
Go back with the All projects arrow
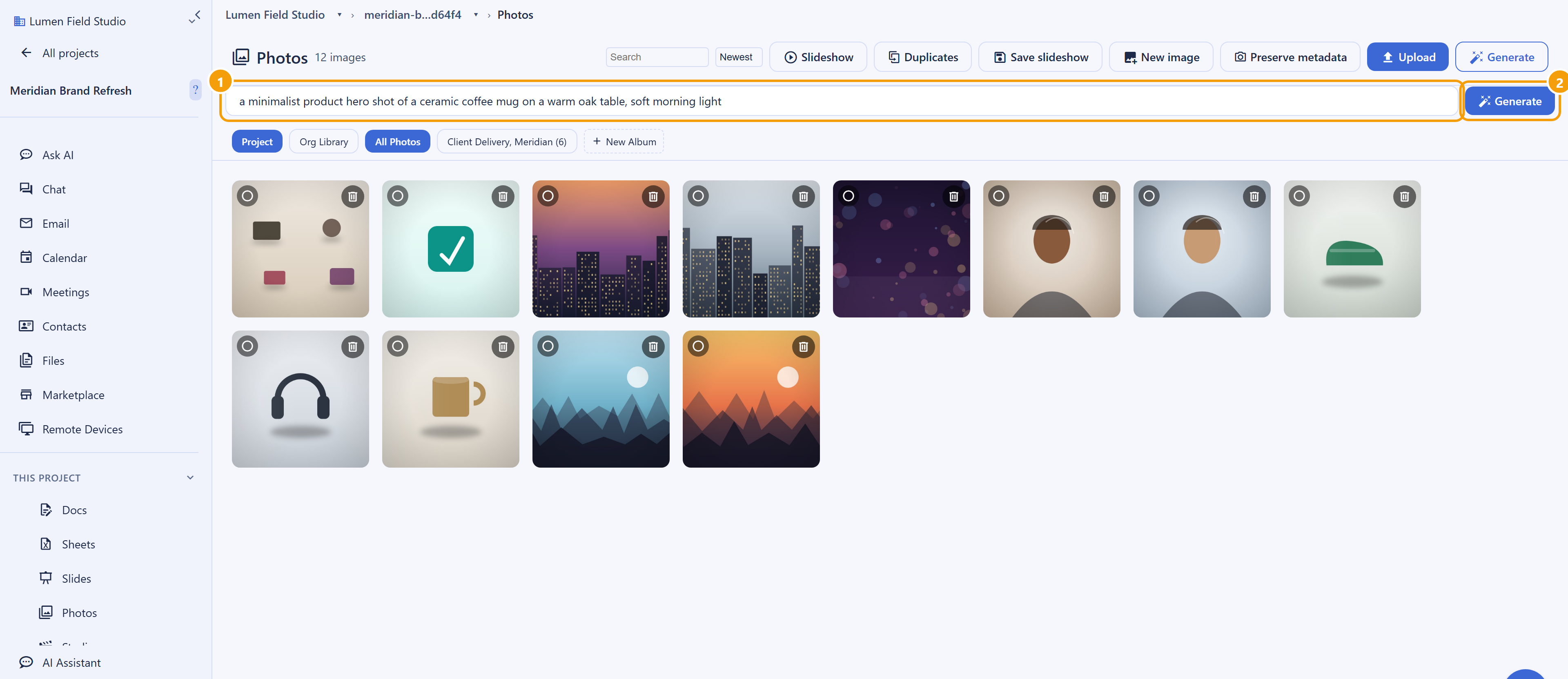[26, 53]
